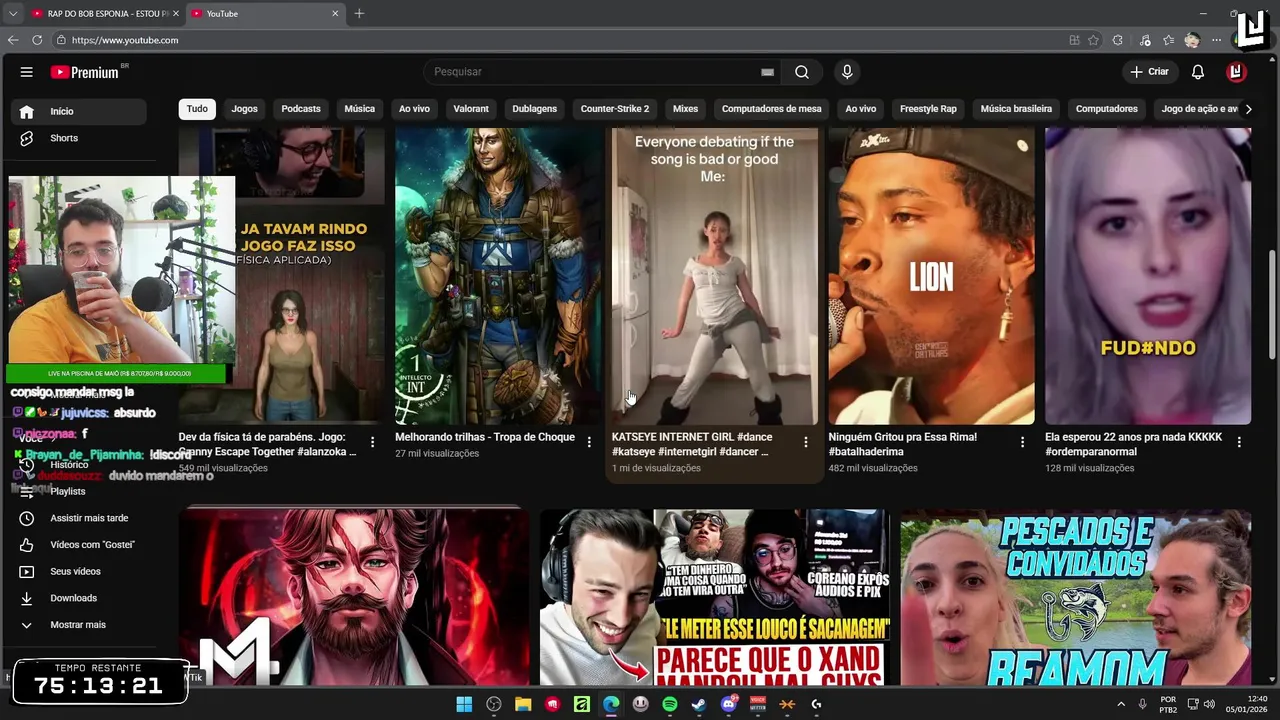Screen dimensions: 1280x720
Task: Open a new browser tab with plus icon
Action: [x=359, y=13]
